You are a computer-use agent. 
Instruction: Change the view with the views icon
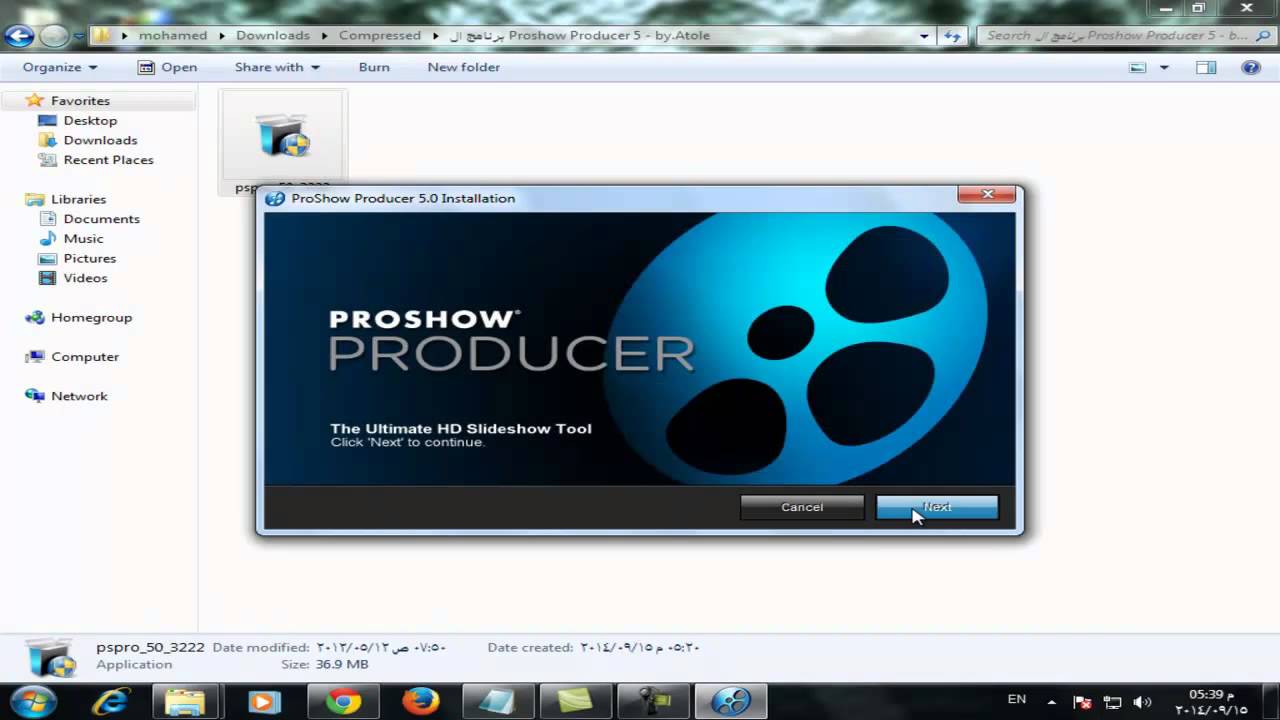point(1138,67)
